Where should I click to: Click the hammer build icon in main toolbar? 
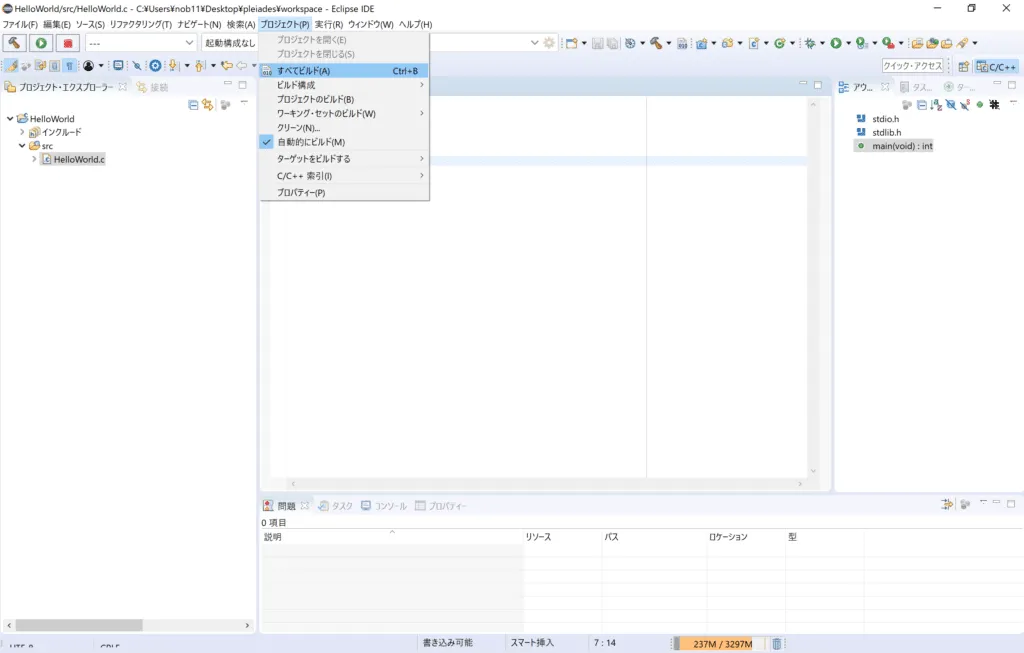click(656, 43)
